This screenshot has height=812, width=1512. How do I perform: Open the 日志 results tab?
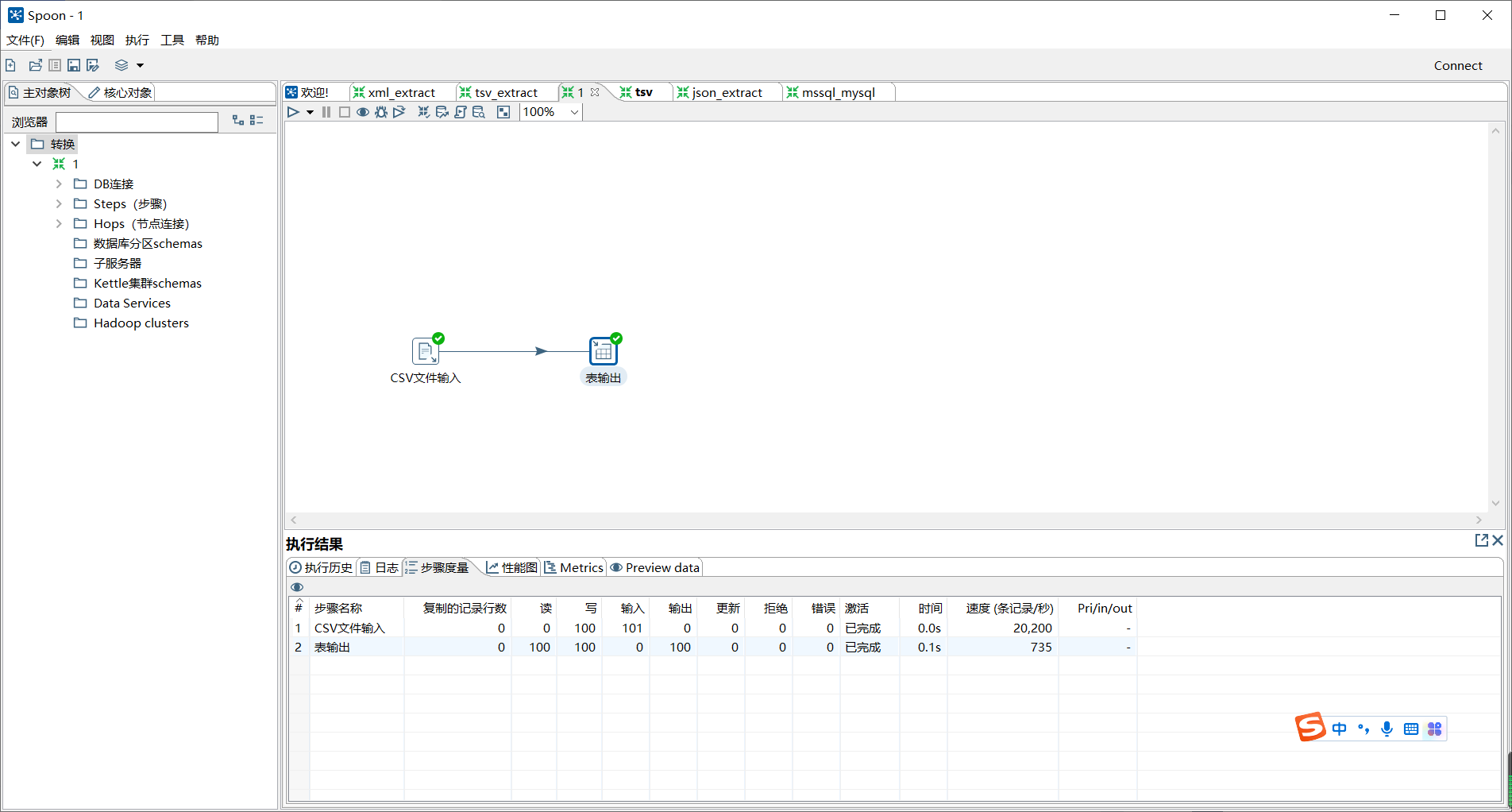coord(380,568)
